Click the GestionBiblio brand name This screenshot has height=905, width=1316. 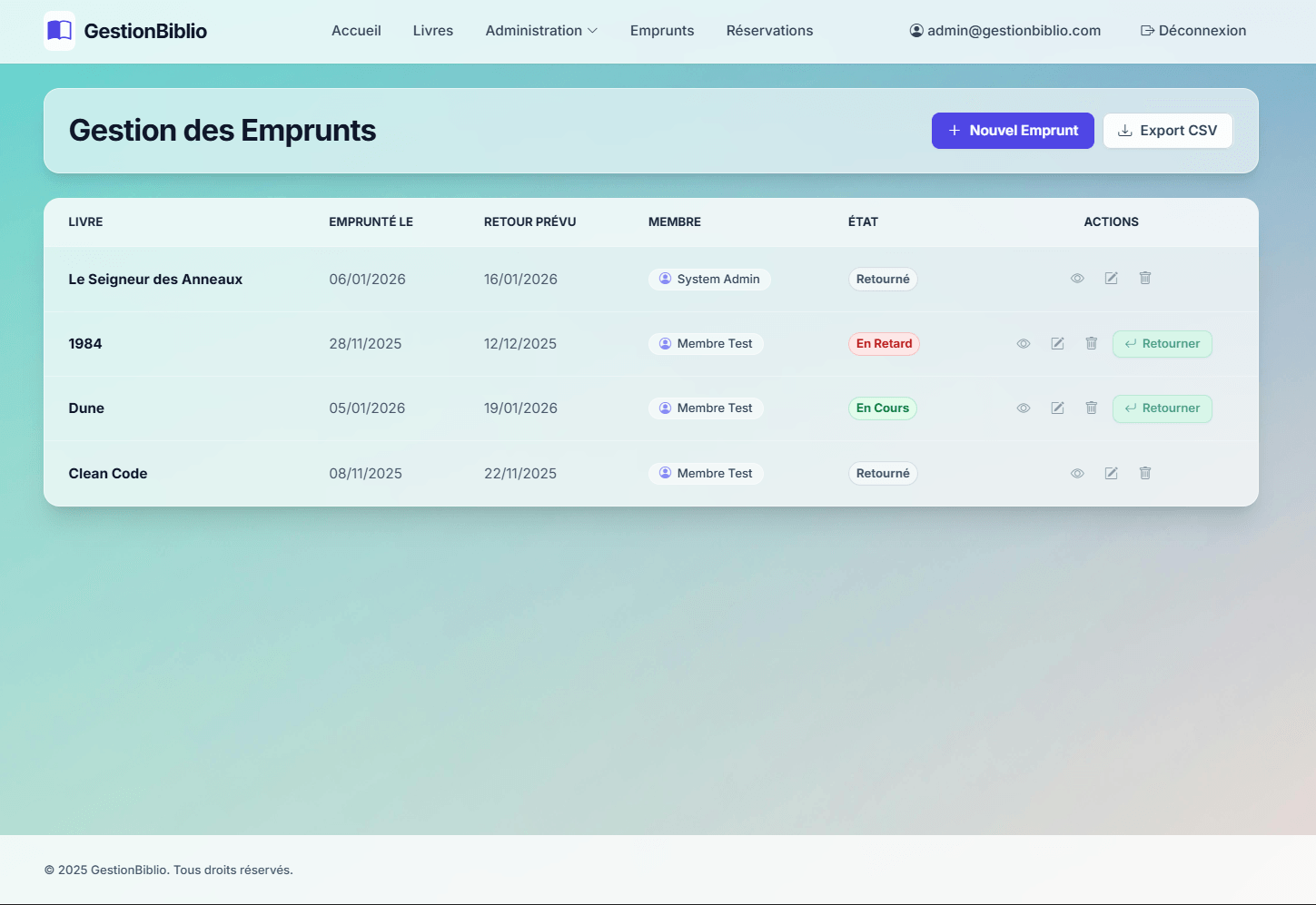tap(145, 31)
